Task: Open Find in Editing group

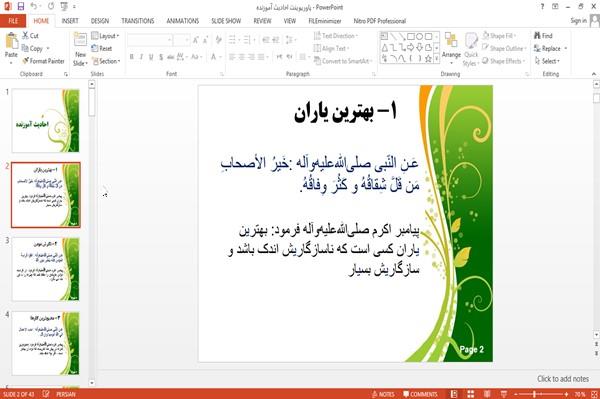Action: pyautogui.click(x=543, y=36)
